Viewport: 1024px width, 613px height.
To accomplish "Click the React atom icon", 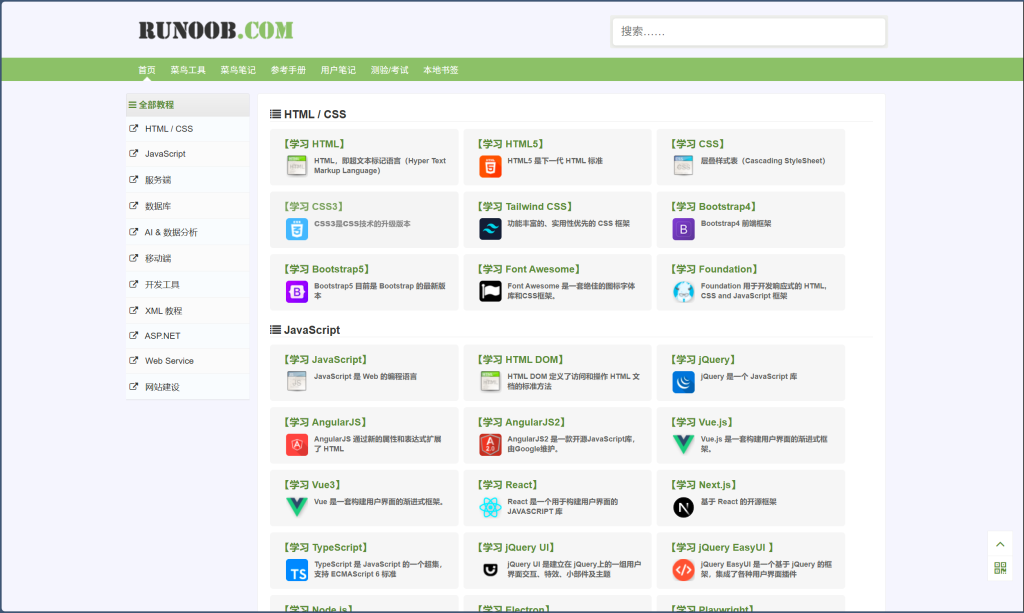I will click(x=490, y=508).
